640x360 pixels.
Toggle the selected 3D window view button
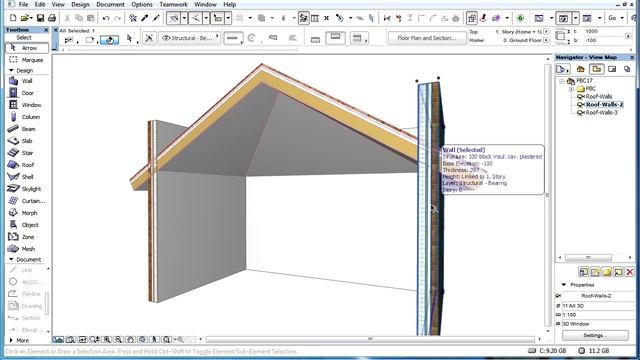[x=564, y=18]
